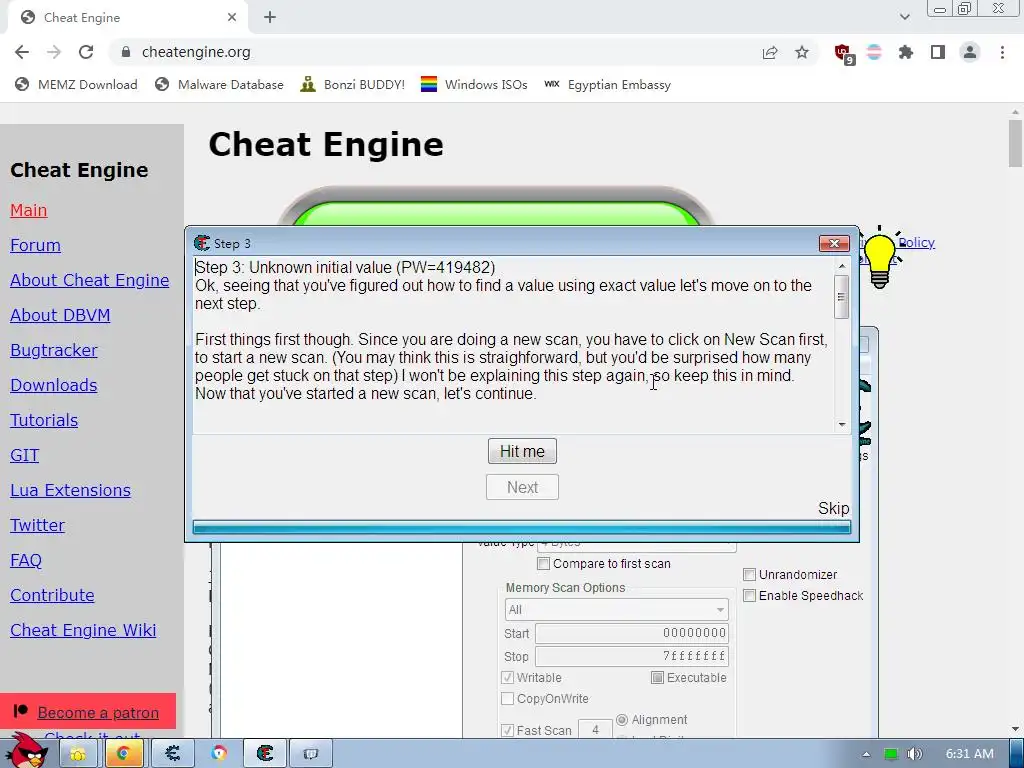The width and height of the screenshot is (1024, 768).
Task: Open the About DBVM link
Action: [x=60, y=315]
